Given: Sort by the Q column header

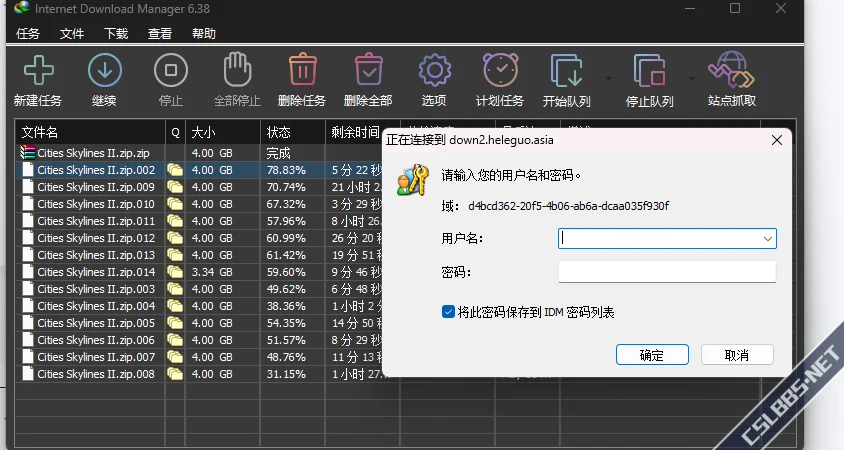Looking at the screenshot, I should point(175,132).
